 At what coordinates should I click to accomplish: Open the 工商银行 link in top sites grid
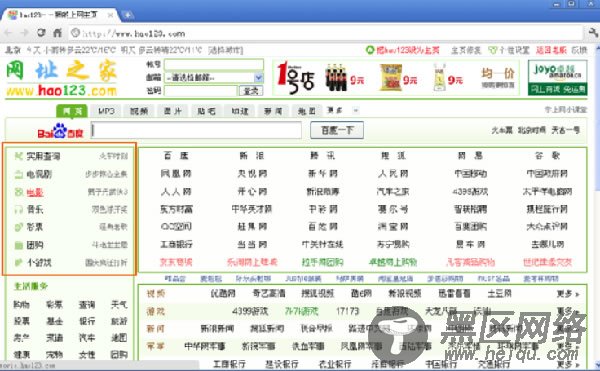tap(176, 244)
